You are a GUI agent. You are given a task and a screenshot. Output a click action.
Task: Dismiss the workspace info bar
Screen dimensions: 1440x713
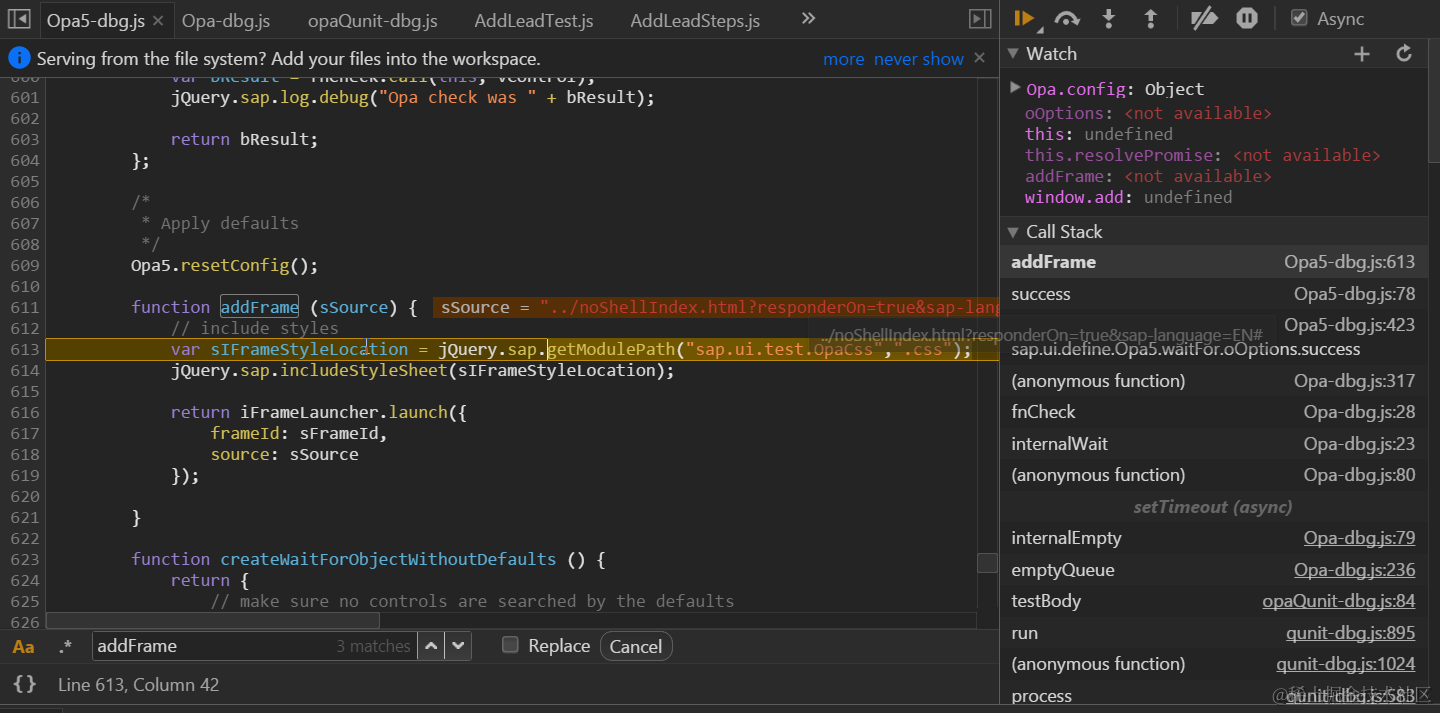[x=981, y=58]
